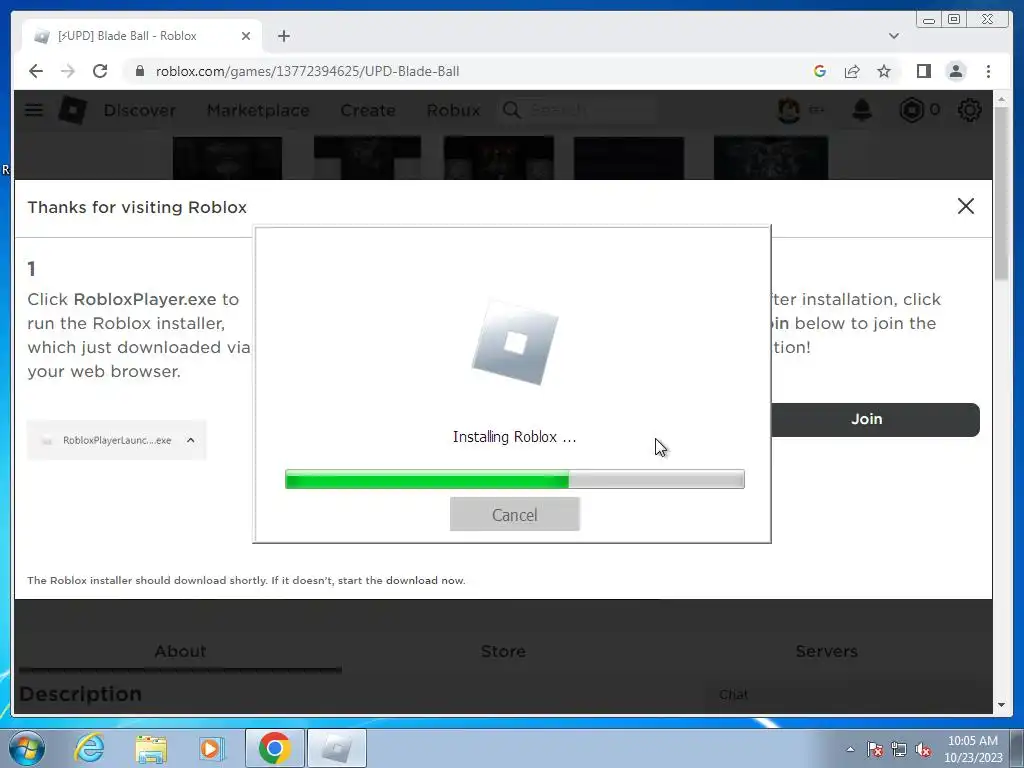The height and width of the screenshot is (768, 1024).
Task: Switch to Chrome in the taskbar
Action: (x=274, y=748)
